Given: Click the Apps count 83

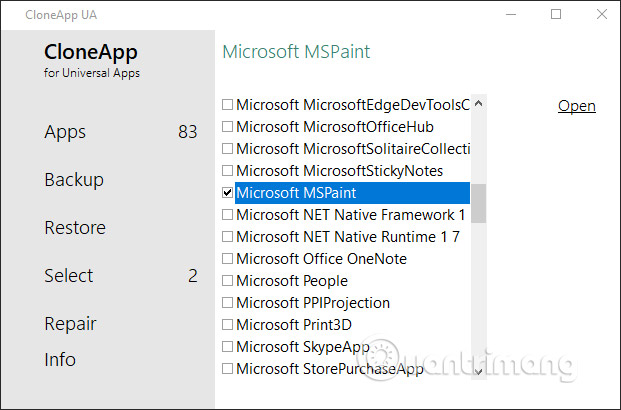Looking at the screenshot, I should click(x=188, y=132).
